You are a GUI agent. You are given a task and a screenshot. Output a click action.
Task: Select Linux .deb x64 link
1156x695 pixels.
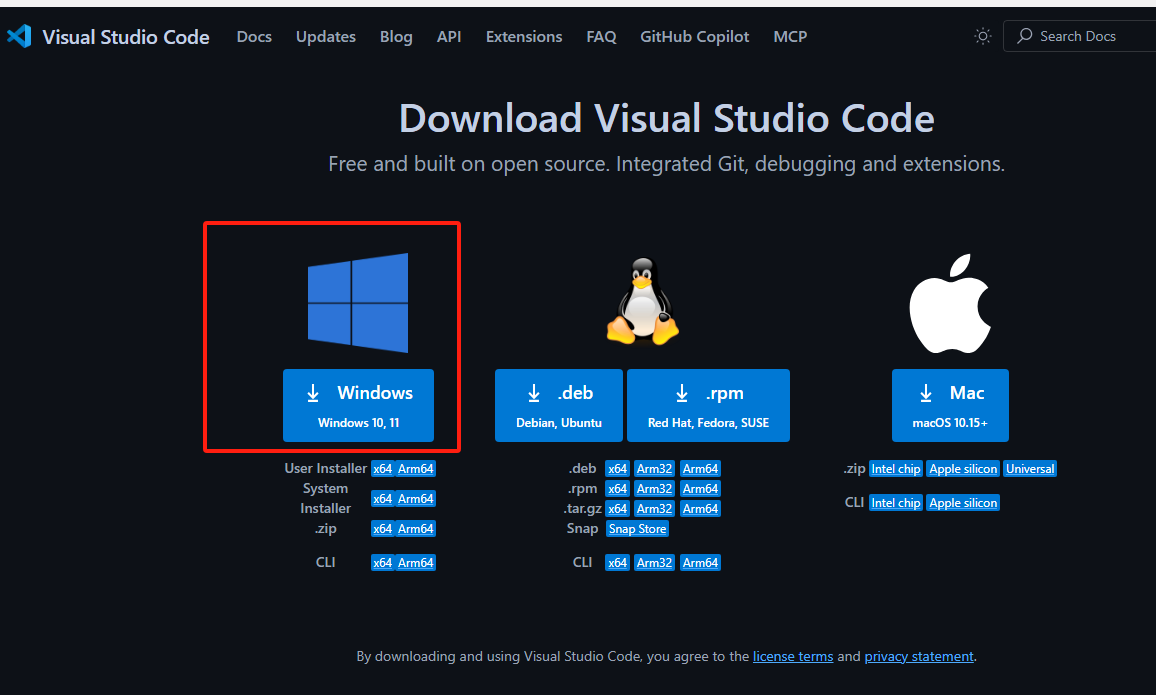coord(617,469)
